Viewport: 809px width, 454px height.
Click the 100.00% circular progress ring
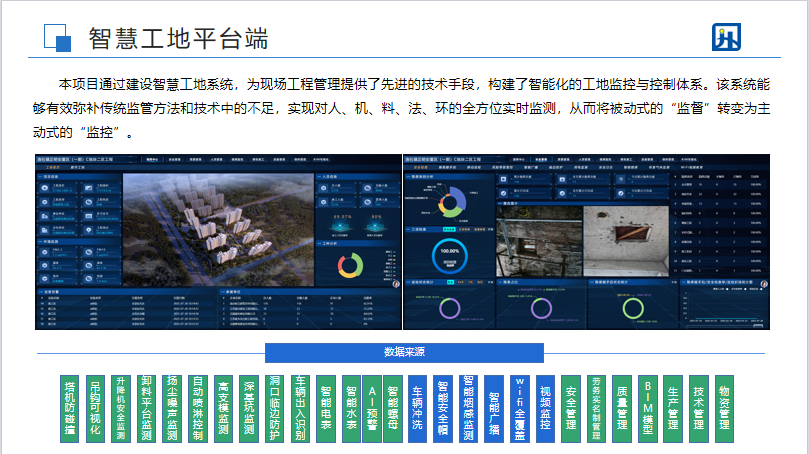448,255
